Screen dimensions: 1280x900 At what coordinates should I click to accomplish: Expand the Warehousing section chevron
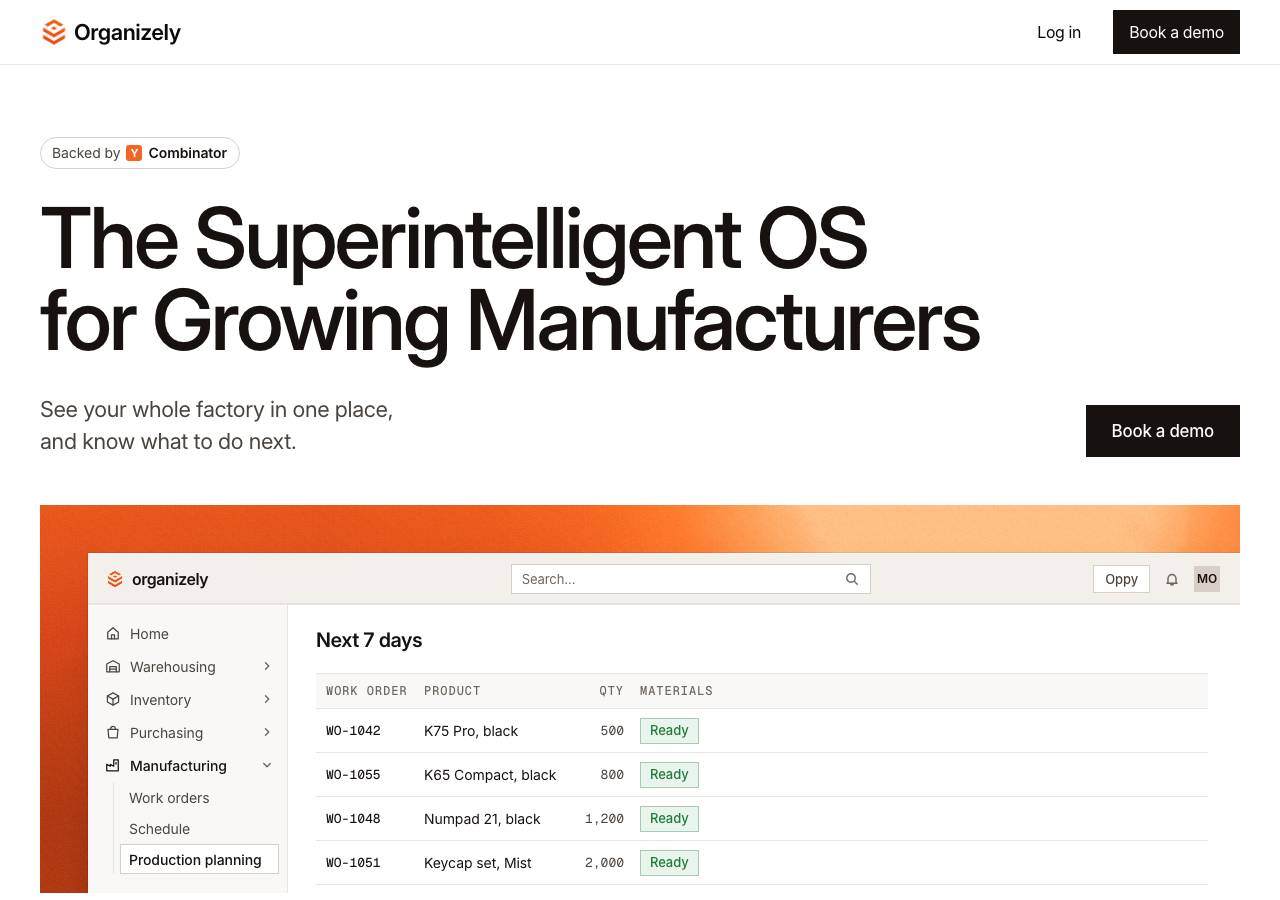point(267,666)
